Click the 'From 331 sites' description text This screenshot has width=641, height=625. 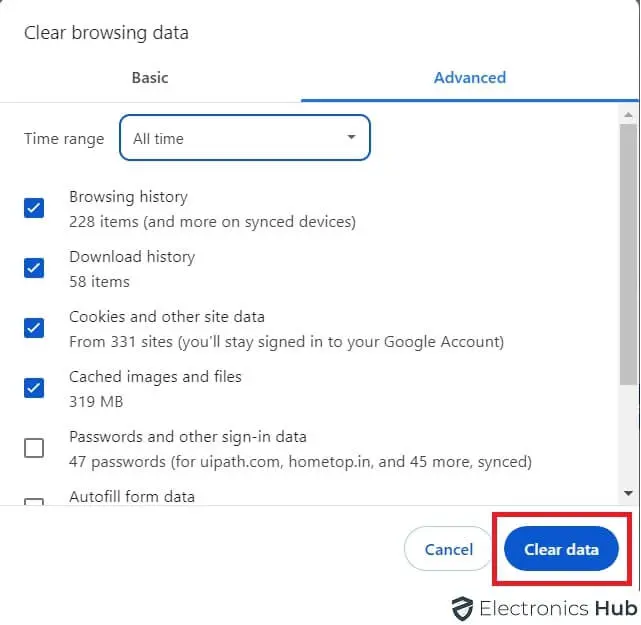coord(287,342)
